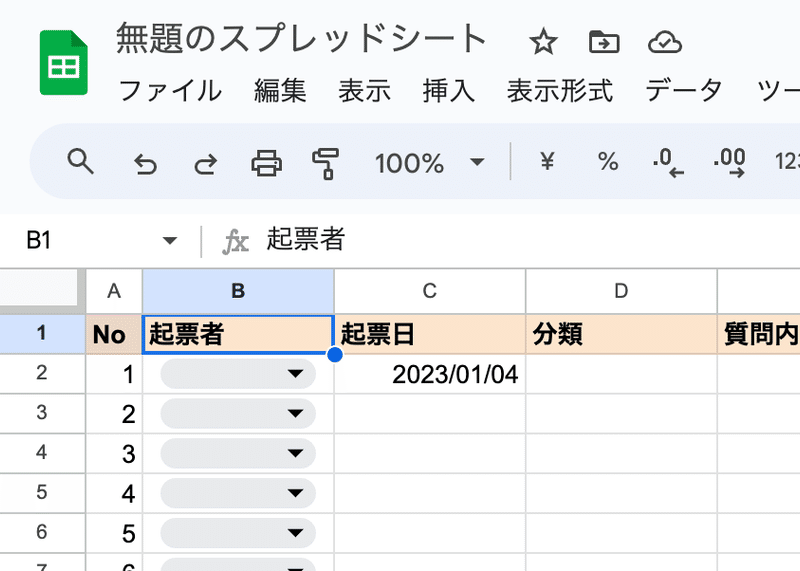The width and height of the screenshot is (800, 571).
Task: Click the move to folder icon
Action: [604, 42]
